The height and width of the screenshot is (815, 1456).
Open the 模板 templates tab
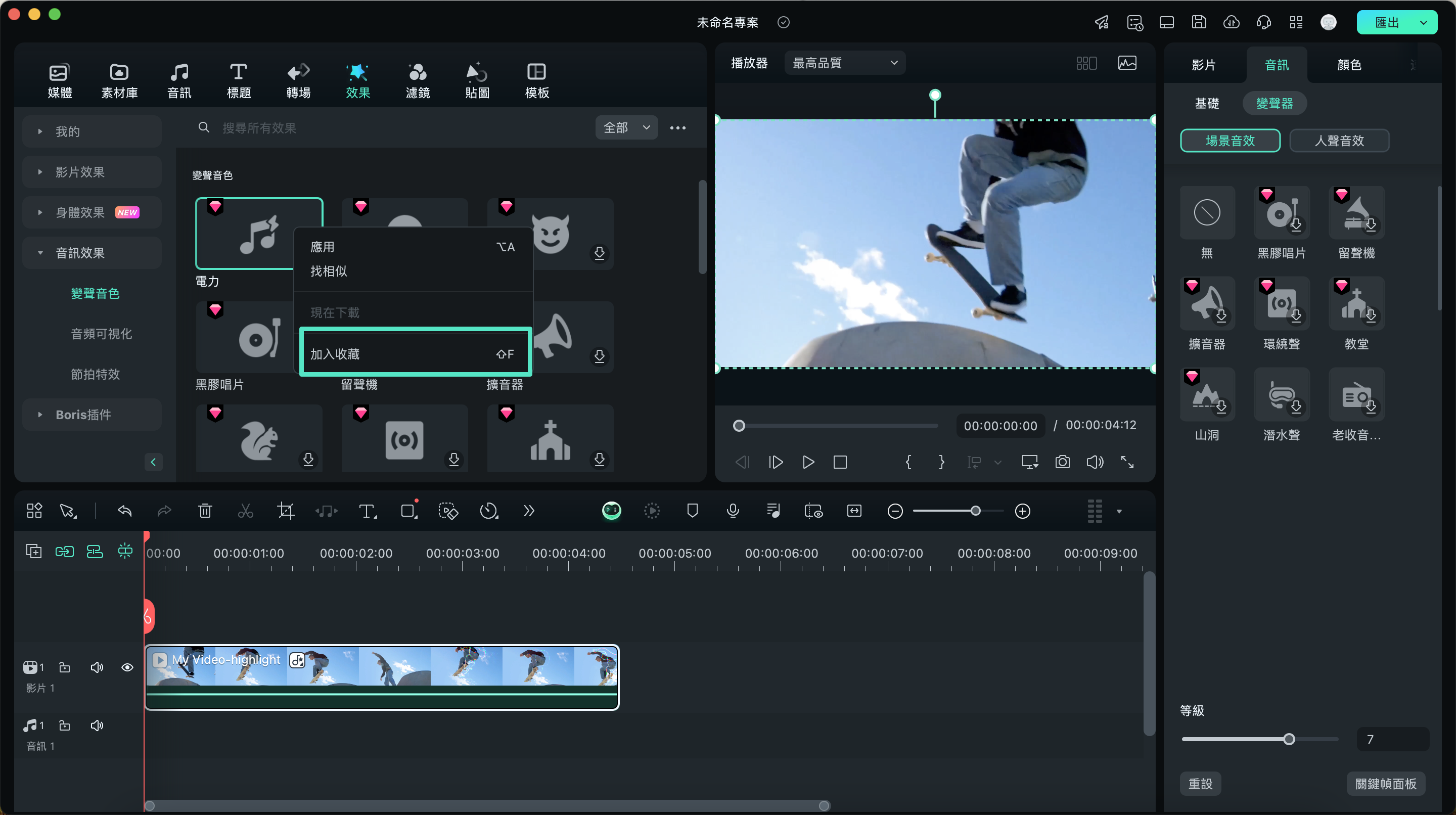tap(537, 80)
